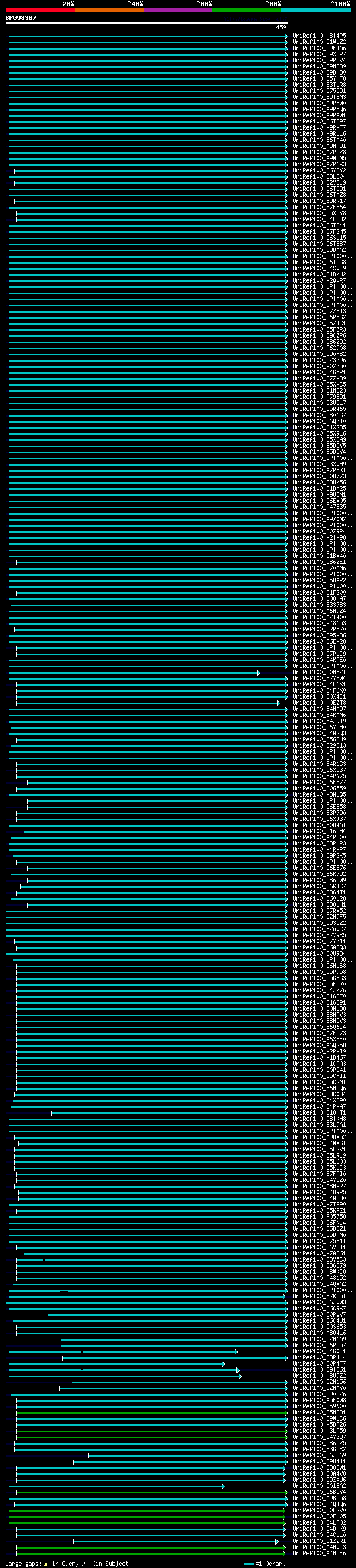The height and width of the screenshot is (1568, 356).
Task: Select the UniRef100_Q1ZZR1 label
Action: [x=319, y=1541]
